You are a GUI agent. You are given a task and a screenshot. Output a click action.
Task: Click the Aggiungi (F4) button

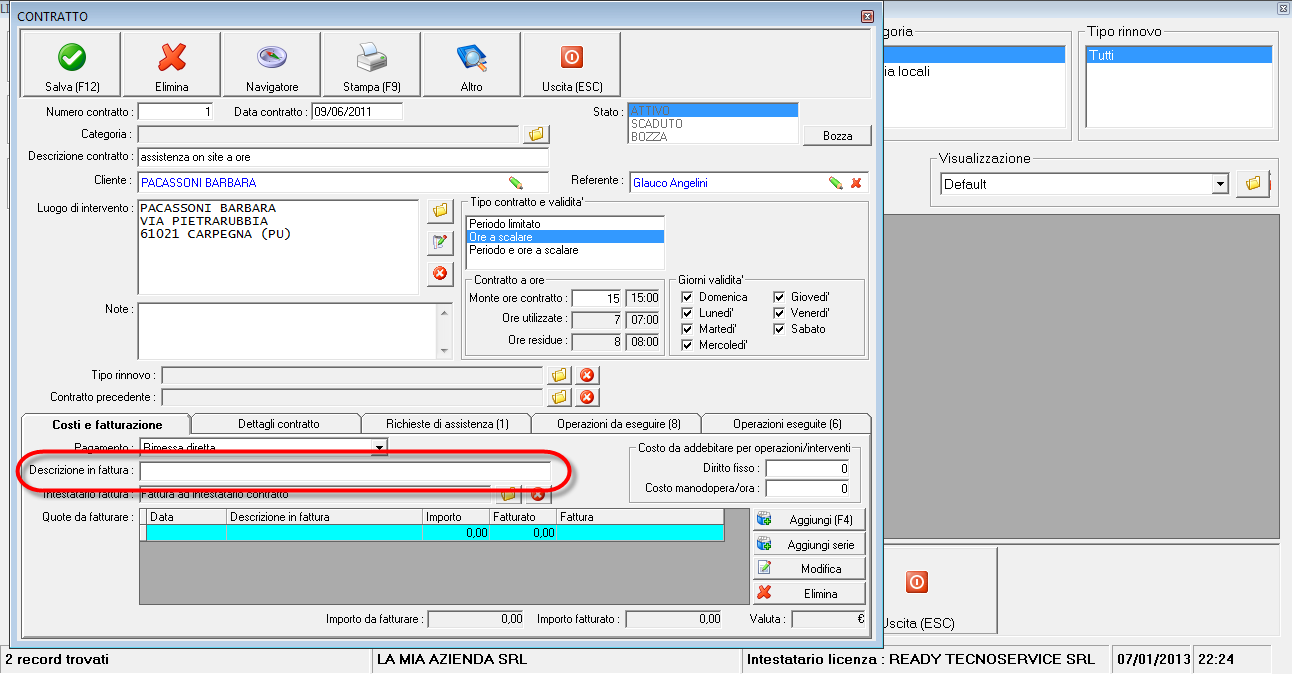809,520
